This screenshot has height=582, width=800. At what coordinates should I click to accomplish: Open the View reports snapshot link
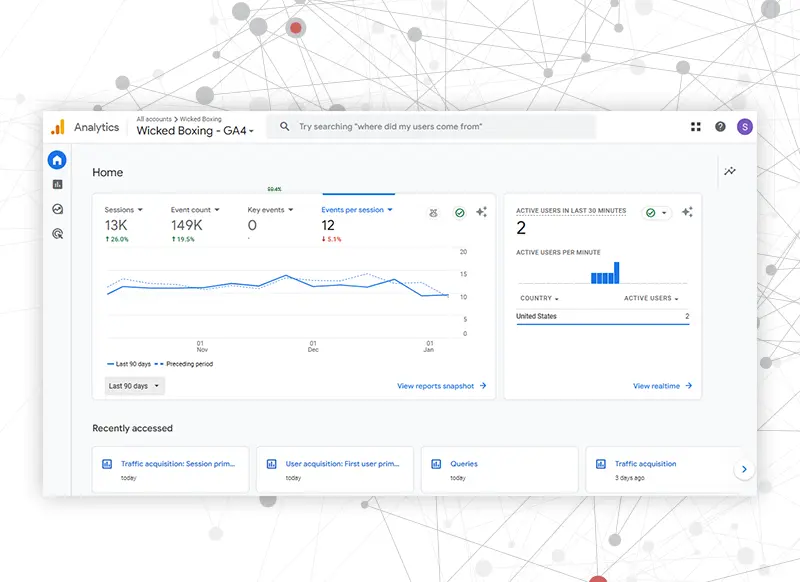(x=441, y=386)
